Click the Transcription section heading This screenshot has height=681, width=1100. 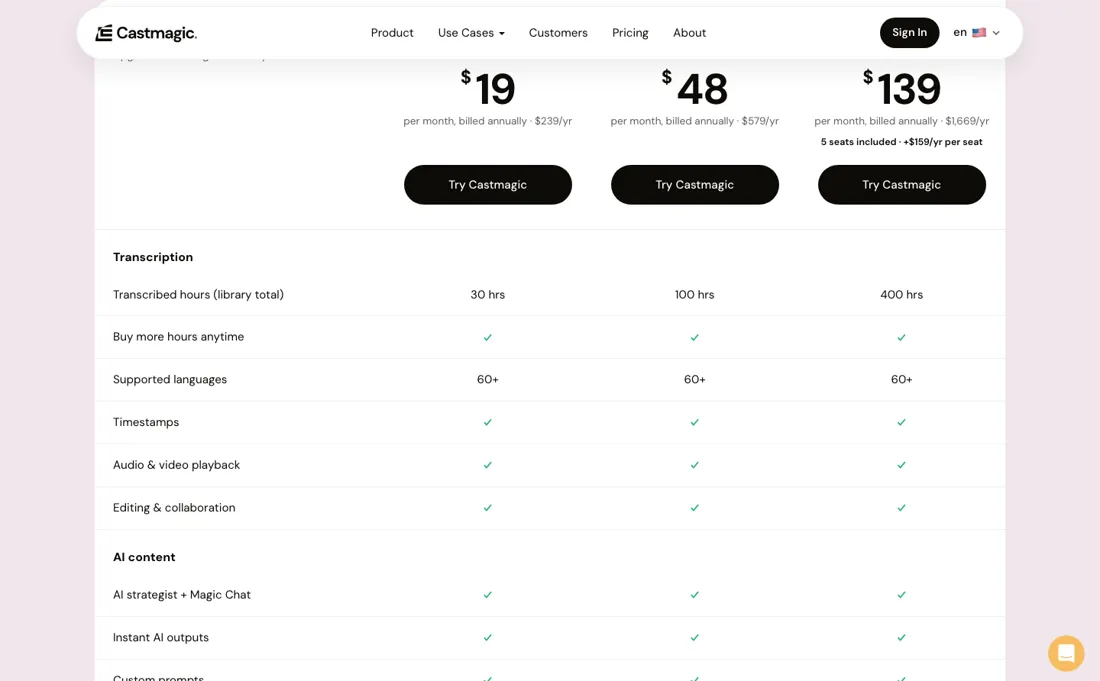pos(153,257)
